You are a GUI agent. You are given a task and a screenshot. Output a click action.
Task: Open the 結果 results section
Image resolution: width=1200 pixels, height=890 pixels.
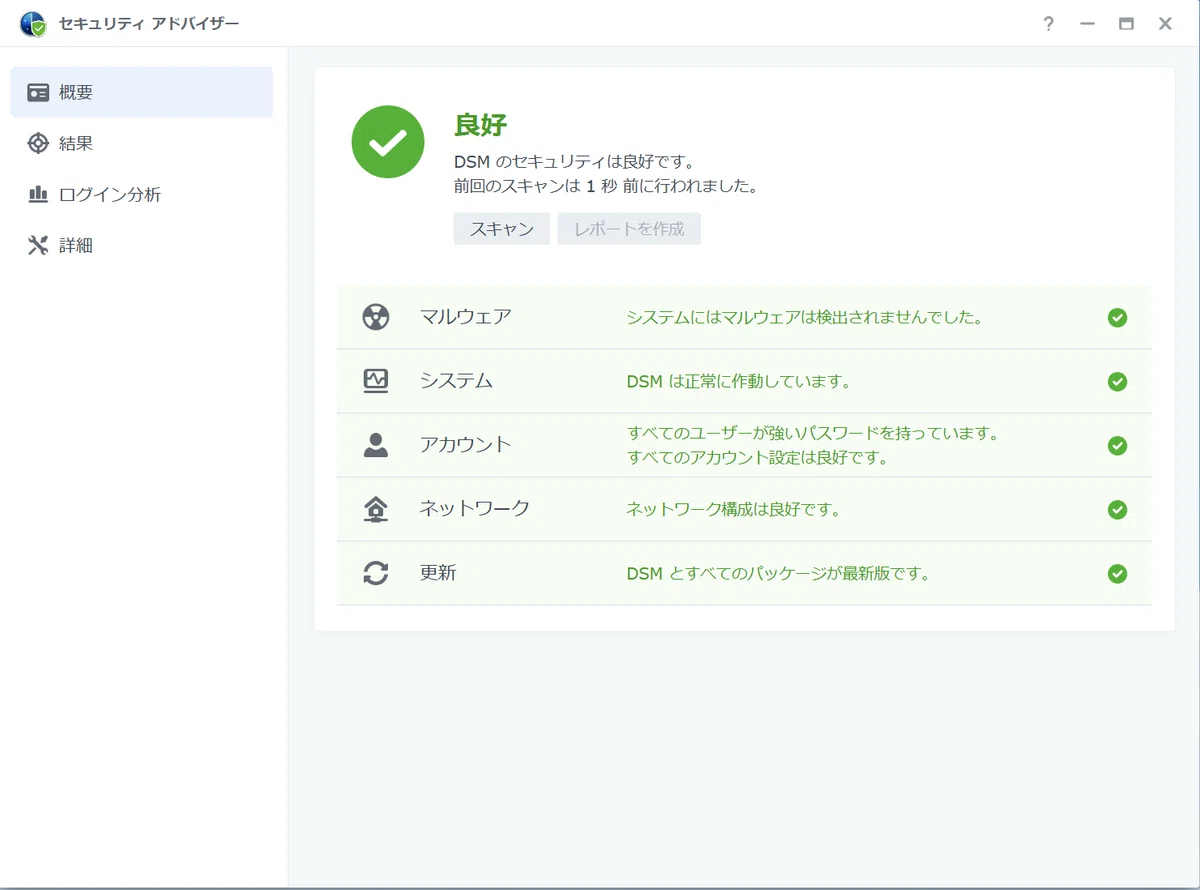tap(142, 143)
